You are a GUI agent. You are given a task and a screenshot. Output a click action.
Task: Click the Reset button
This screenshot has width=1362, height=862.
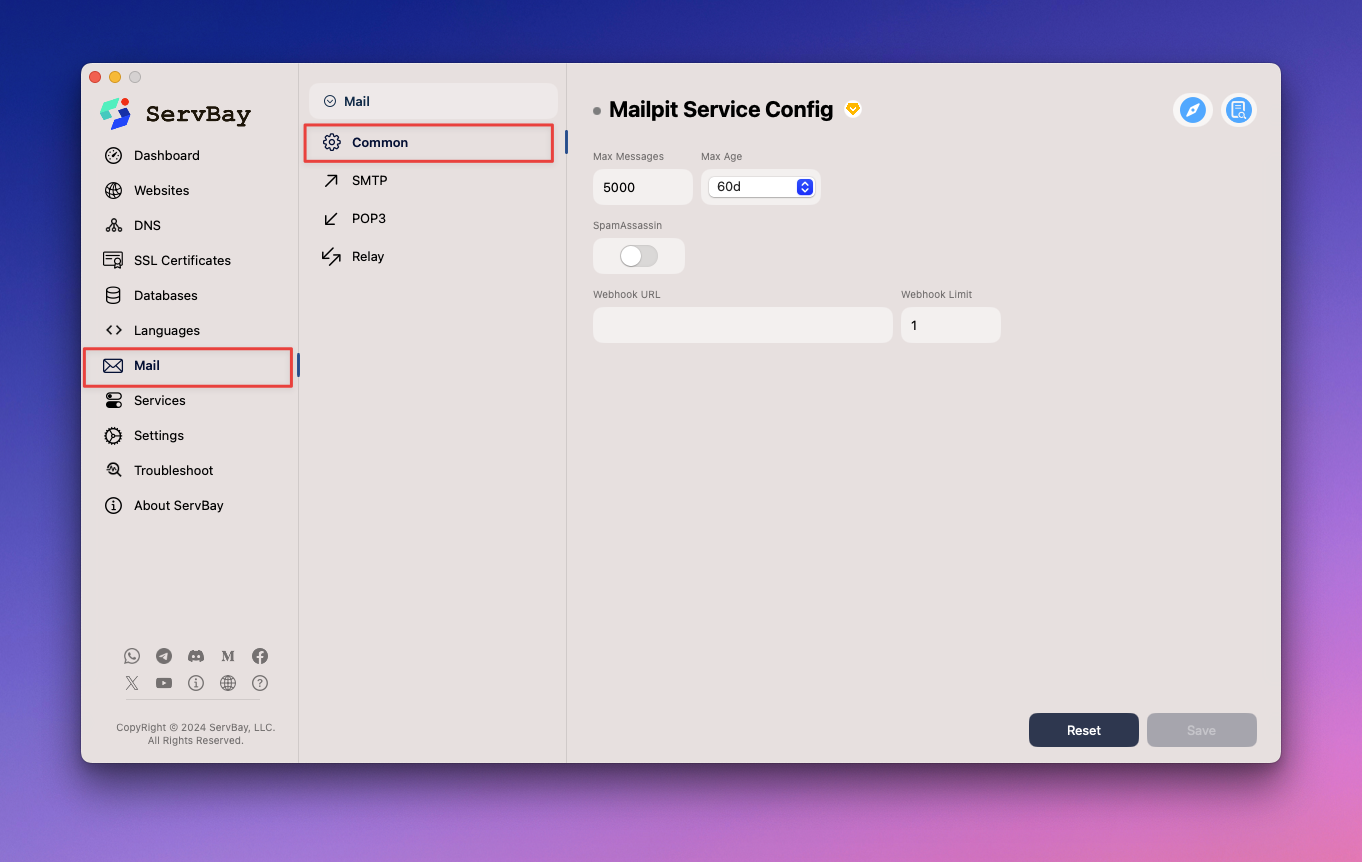click(x=1084, y=730)
